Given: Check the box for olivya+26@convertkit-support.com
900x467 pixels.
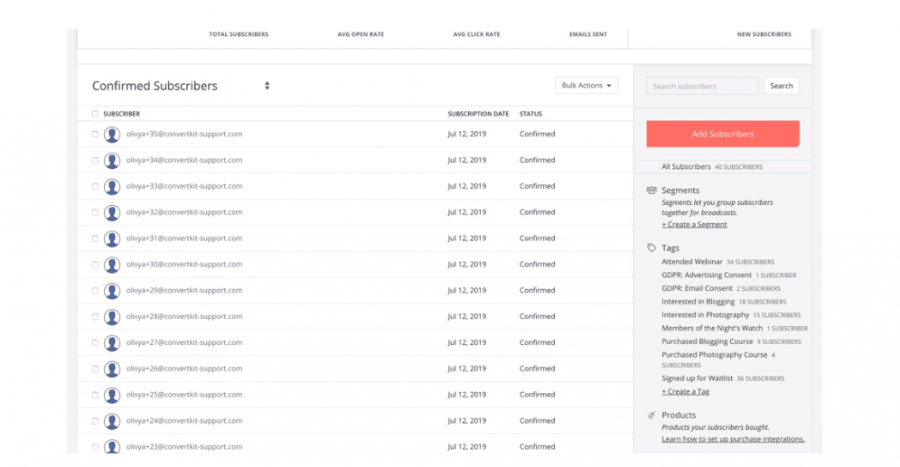Looking at the screenshot, I should coord(95,369).
